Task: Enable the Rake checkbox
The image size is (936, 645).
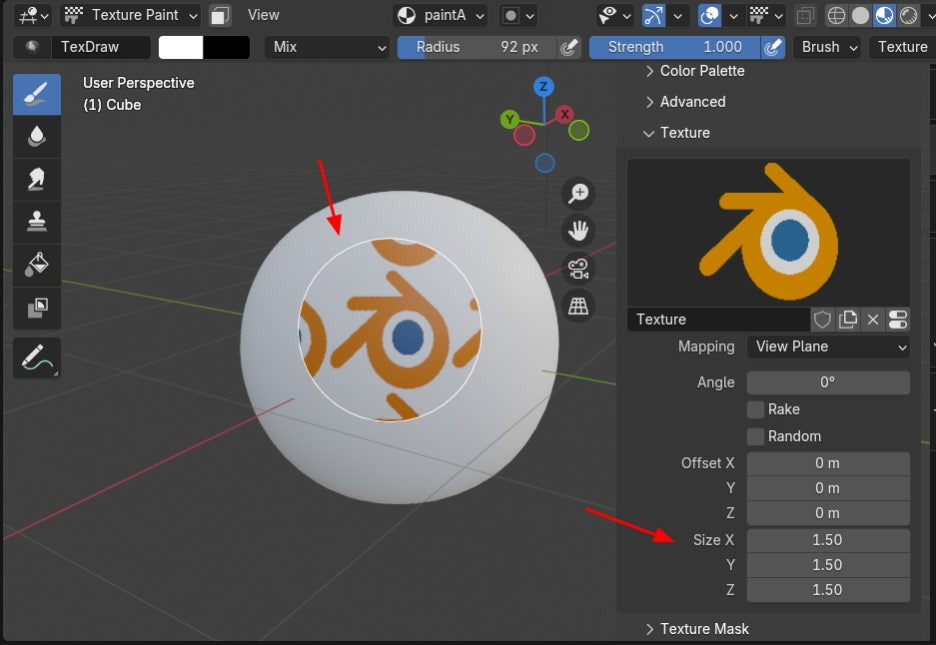Action: tap(756, 409)
